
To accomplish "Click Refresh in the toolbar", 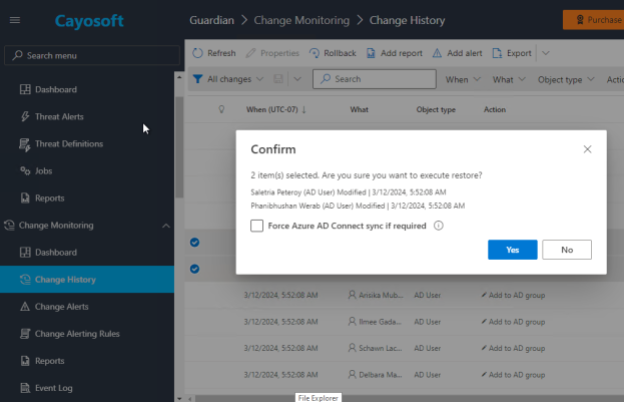I will (214, 53).
